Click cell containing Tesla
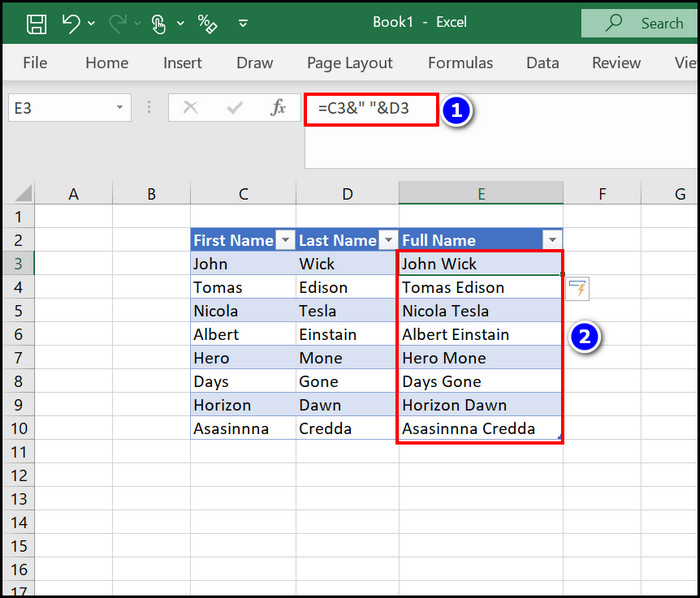This screenshot has width=700, height=598. click(347, 311)
